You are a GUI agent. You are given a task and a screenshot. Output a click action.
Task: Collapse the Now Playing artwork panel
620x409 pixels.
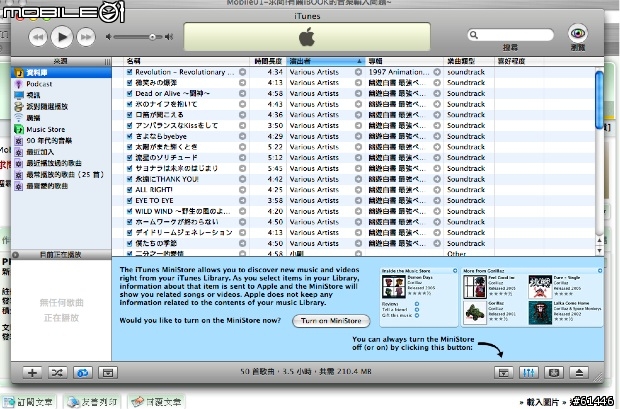click(15, 255)
